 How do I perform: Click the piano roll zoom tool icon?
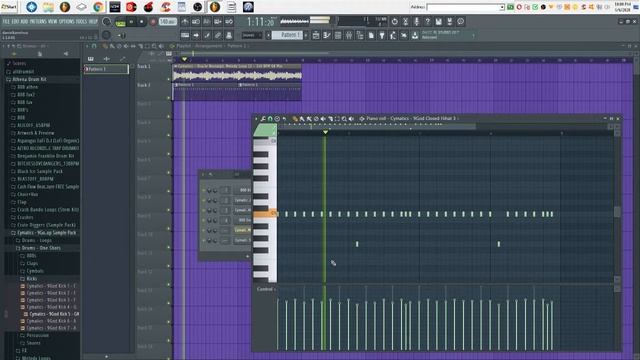pos(344,119)
